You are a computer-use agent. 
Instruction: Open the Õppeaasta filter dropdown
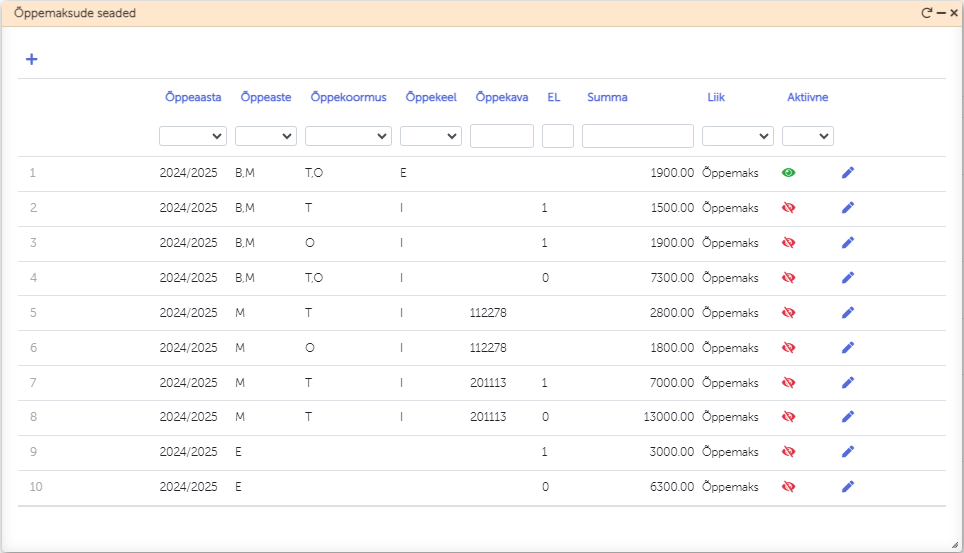click(192, 136)
